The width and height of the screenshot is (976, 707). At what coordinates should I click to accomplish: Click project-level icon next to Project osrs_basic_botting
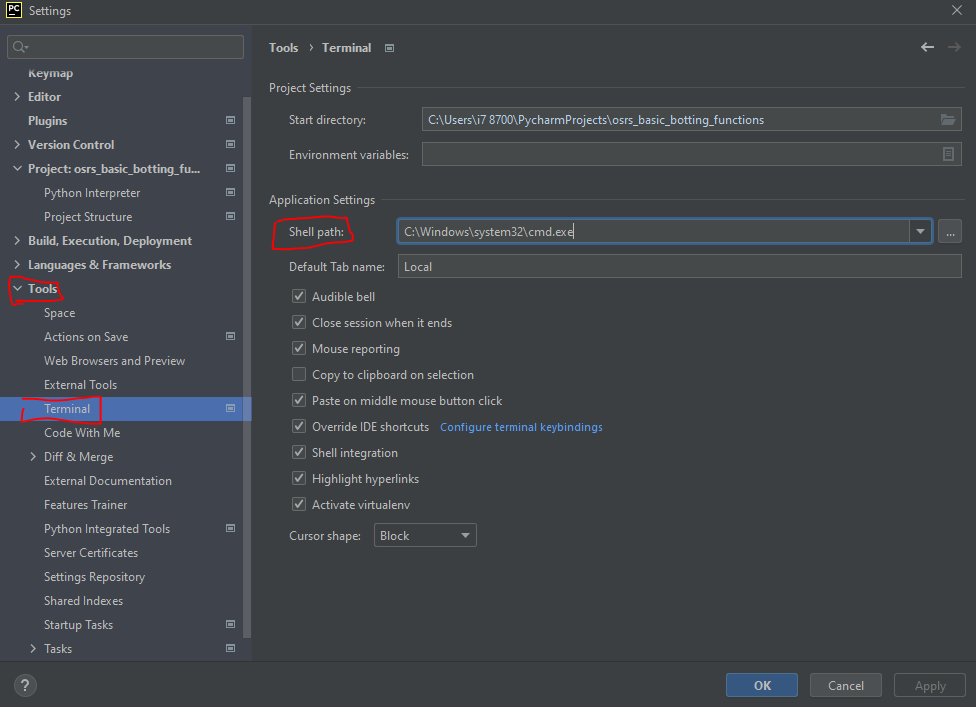tap(230, 169)
